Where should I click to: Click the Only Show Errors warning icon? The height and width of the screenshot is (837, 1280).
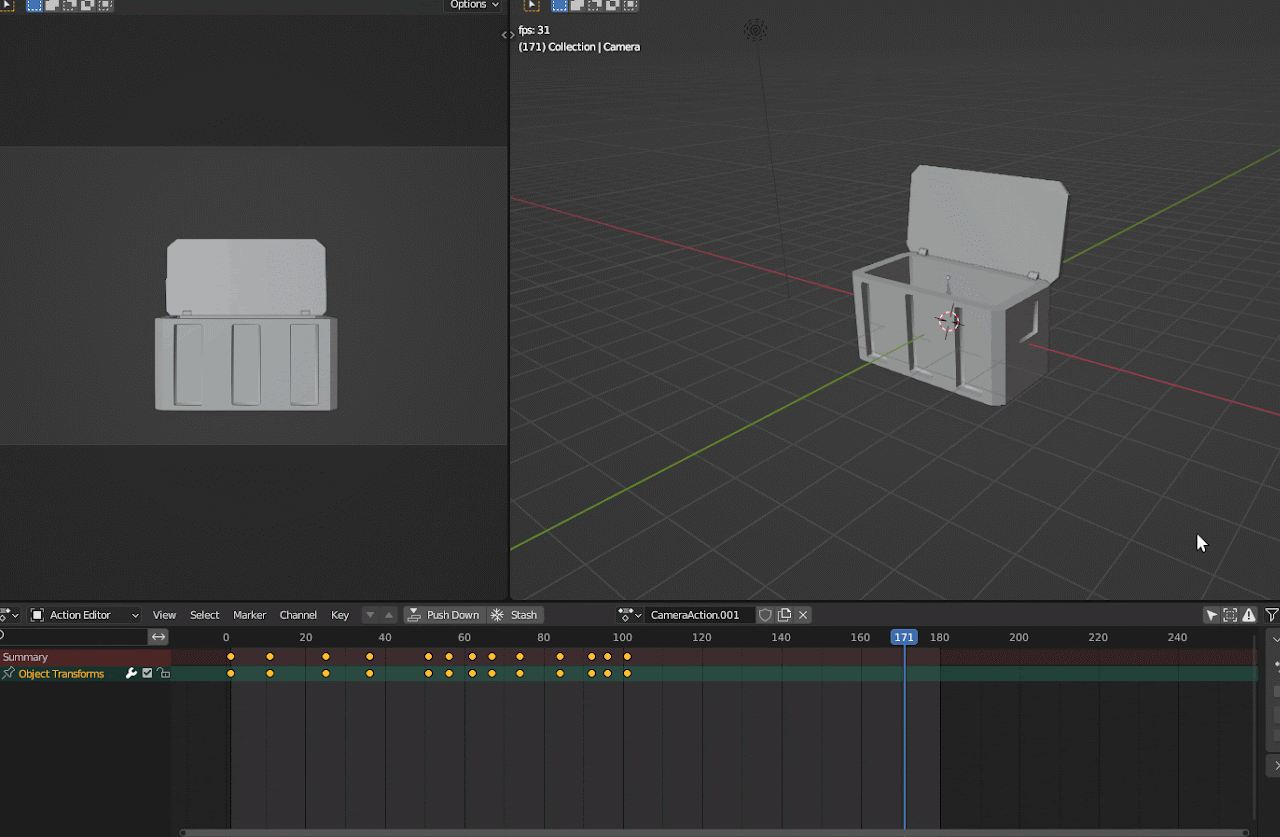[1249, 615]
